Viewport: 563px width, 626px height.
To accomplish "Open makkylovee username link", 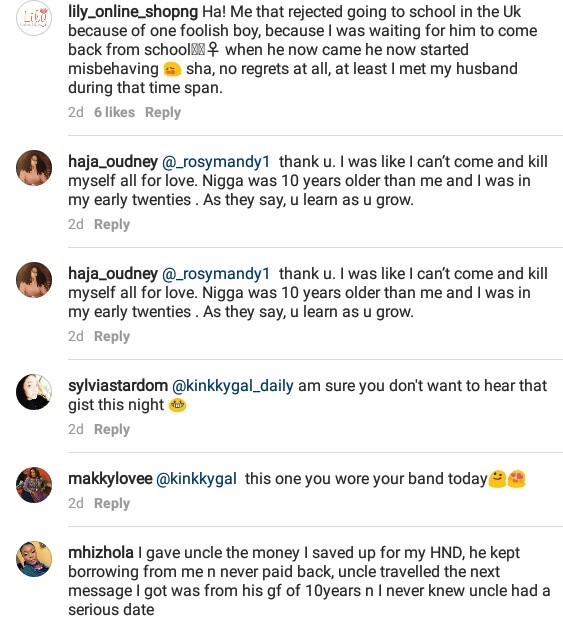I will (110, 479).
